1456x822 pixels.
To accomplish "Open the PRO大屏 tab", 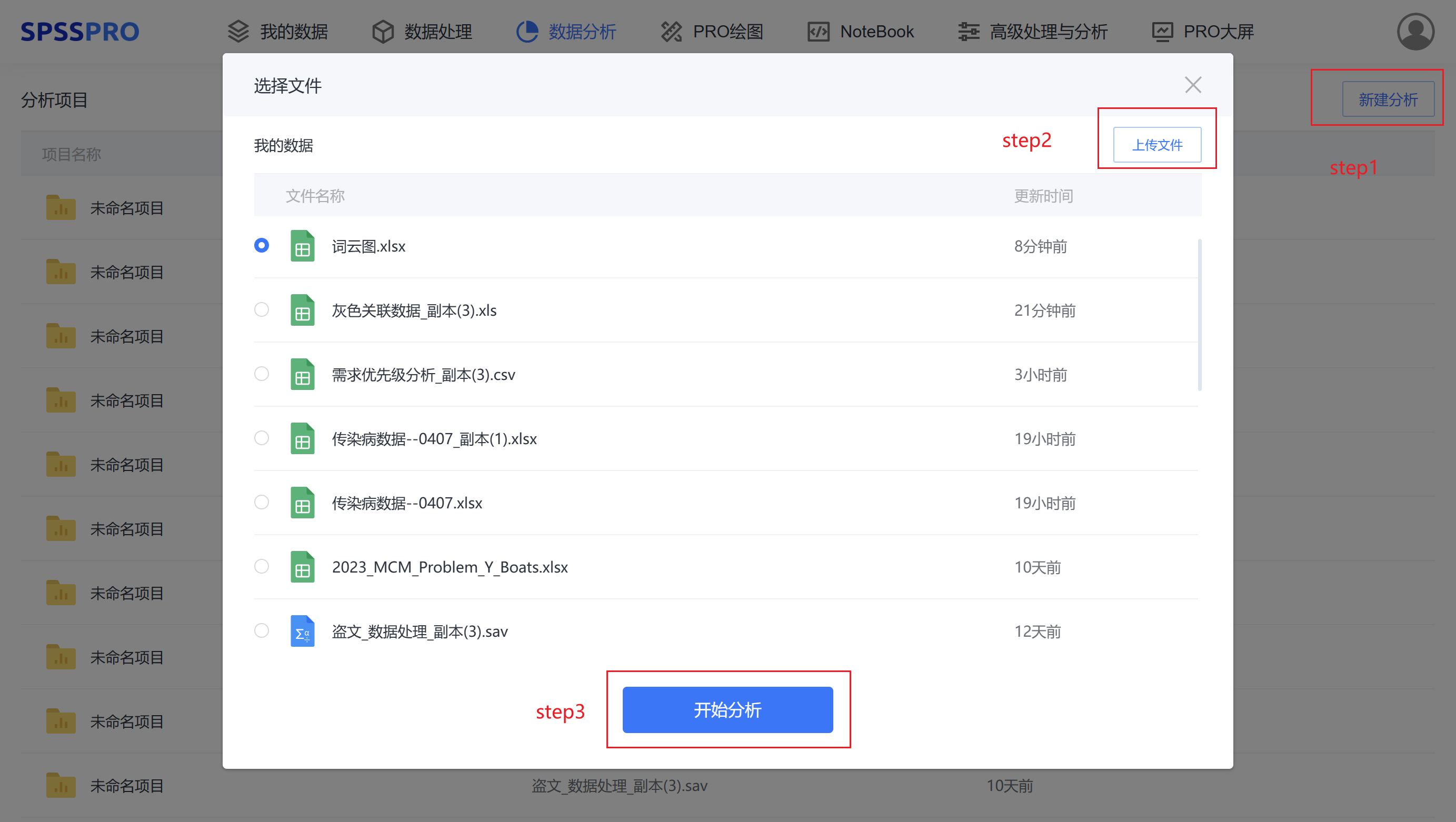I will (x=1203, y=32).
